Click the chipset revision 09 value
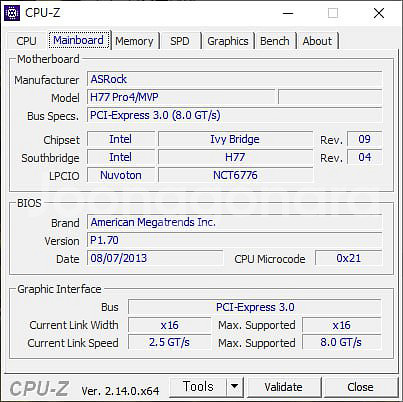 coord(365,139)
